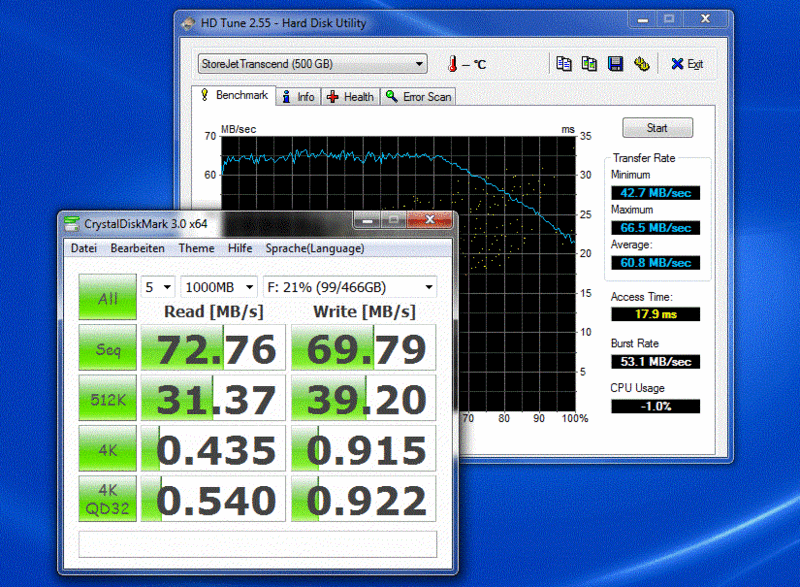
Task: Run the 4K test button
Action: pos(108,449)
